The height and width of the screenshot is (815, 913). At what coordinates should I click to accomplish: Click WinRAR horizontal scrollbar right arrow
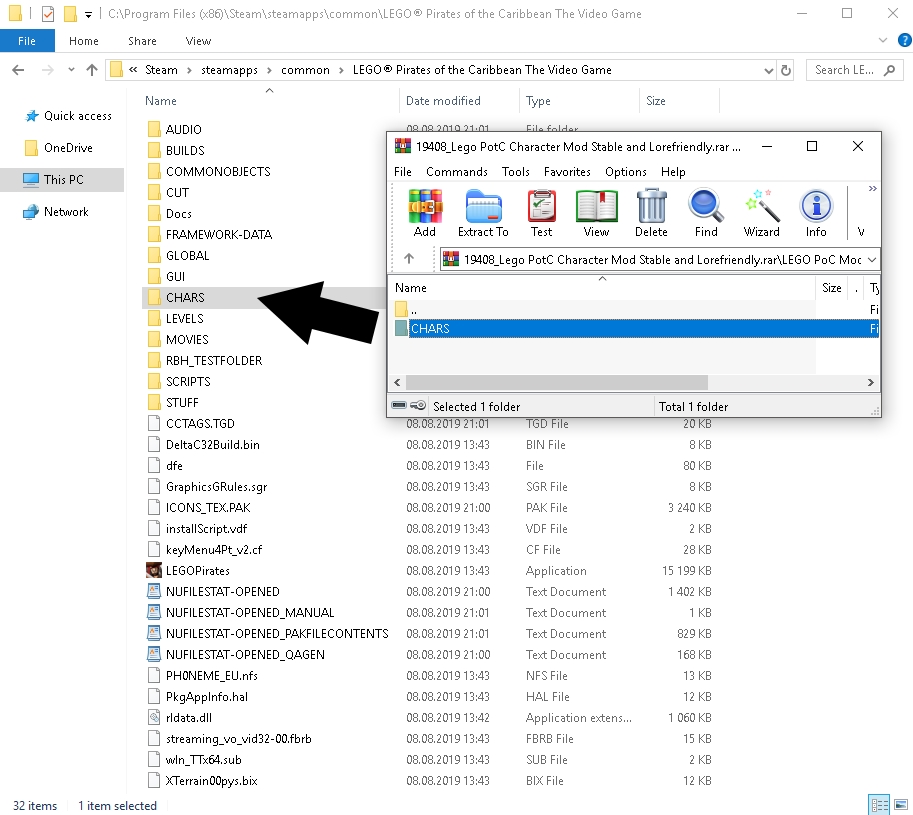pos(870,382)
